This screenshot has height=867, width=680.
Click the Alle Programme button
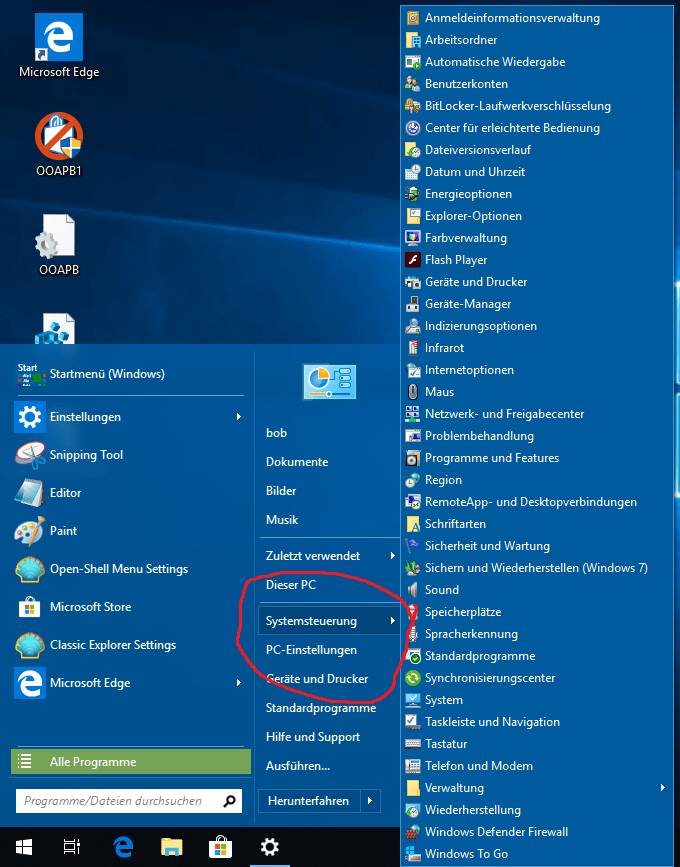(131, 762)
